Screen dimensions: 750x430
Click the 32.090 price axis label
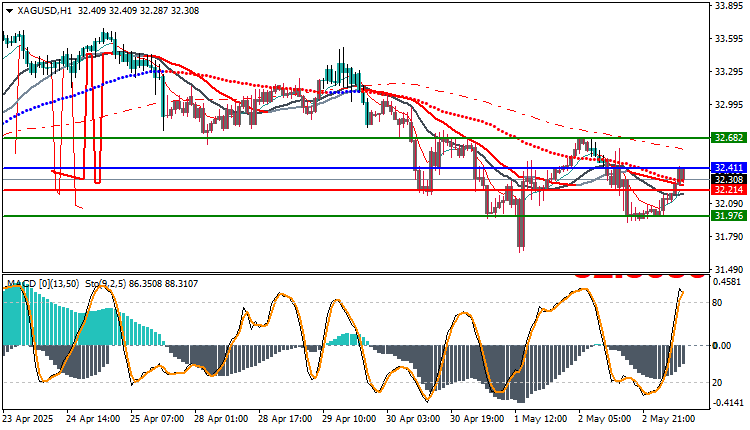pos(728,203)
